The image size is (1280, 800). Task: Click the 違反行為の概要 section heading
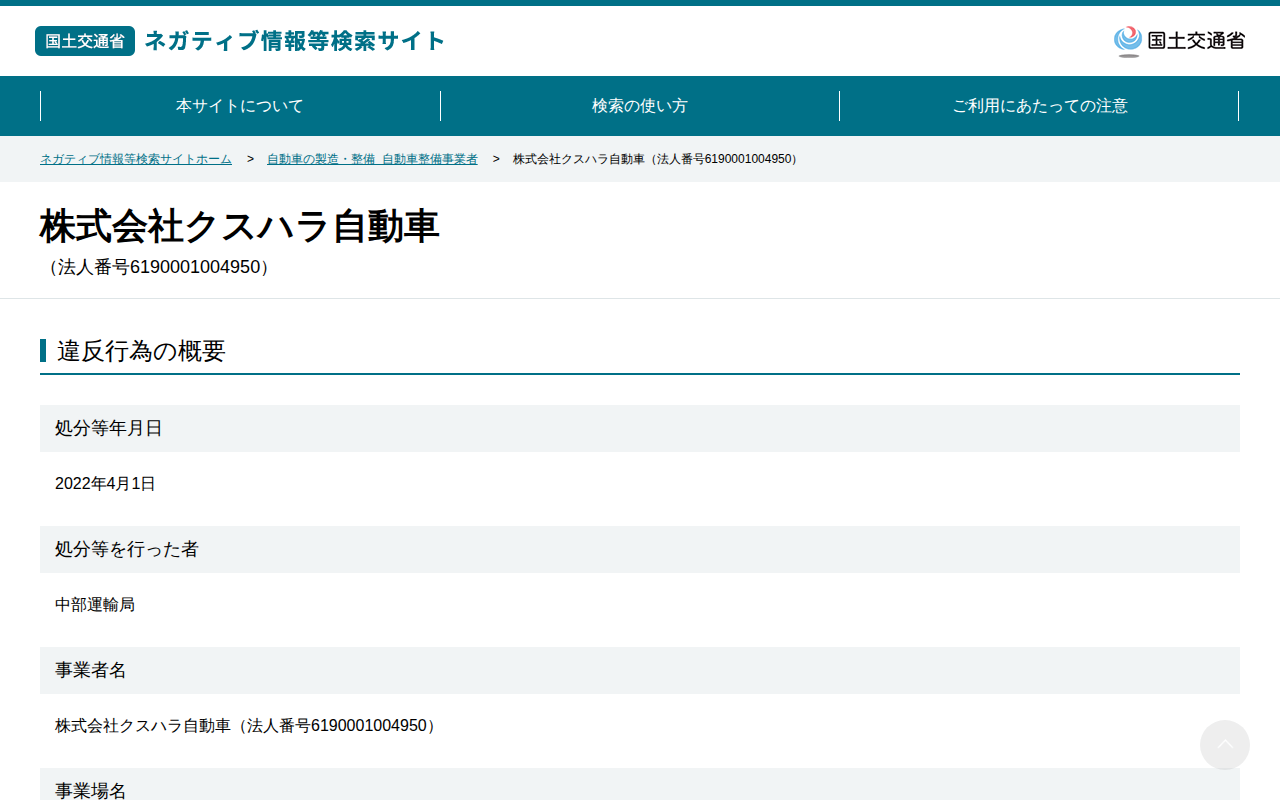coord(141,351)
